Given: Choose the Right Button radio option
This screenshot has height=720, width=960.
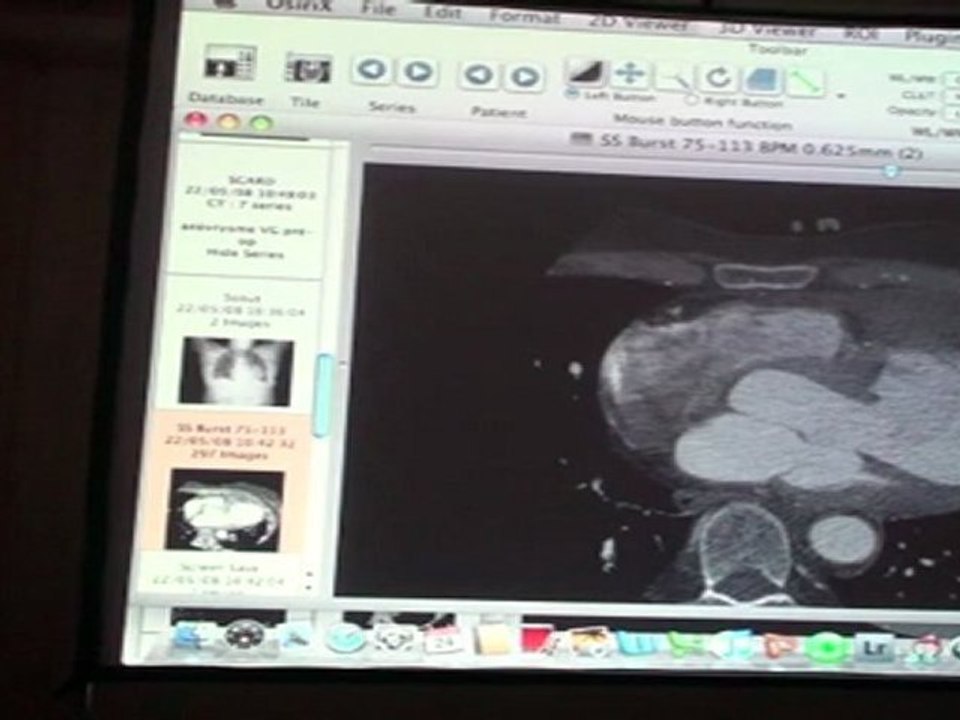Looking at the screenshot, I should [x=692, y=99].
